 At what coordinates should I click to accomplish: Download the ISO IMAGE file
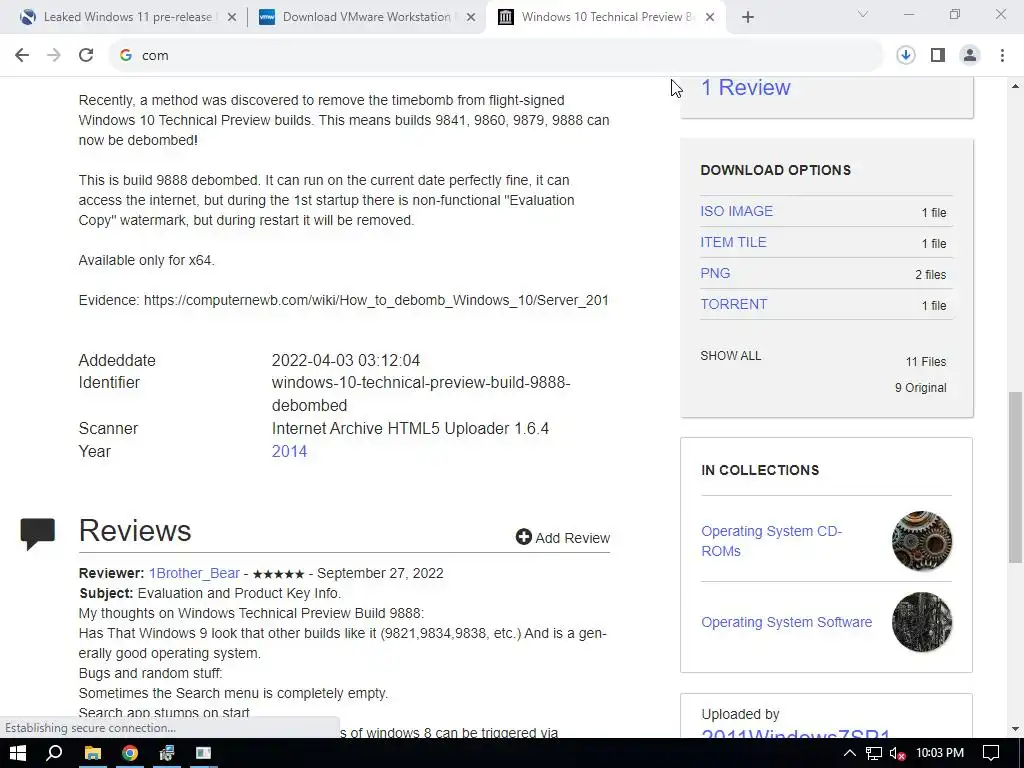coord(737,211)
